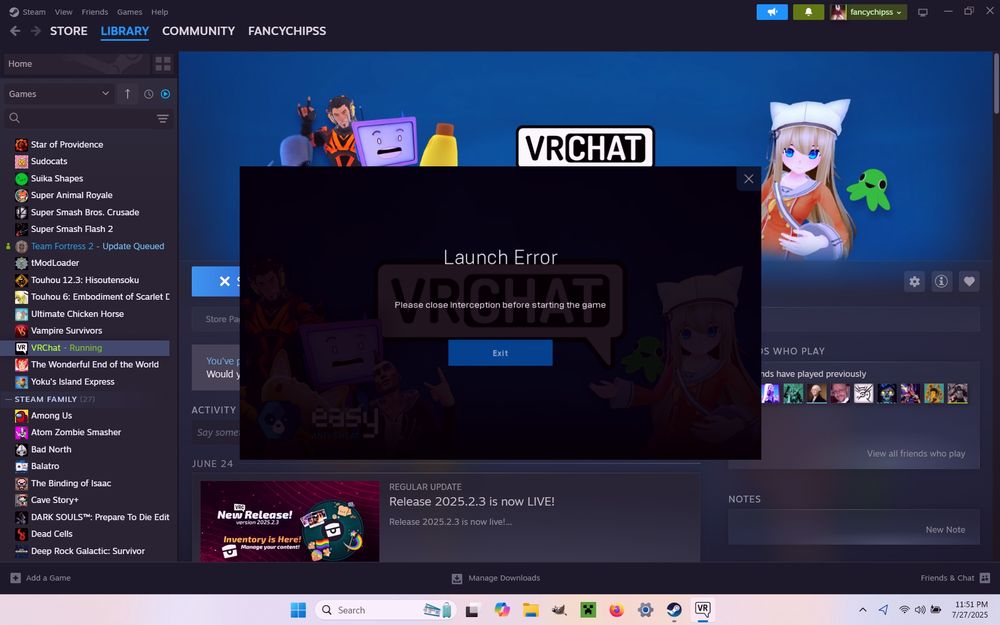
Task: Click New Note in Notes panel
Action: [945, 529]
